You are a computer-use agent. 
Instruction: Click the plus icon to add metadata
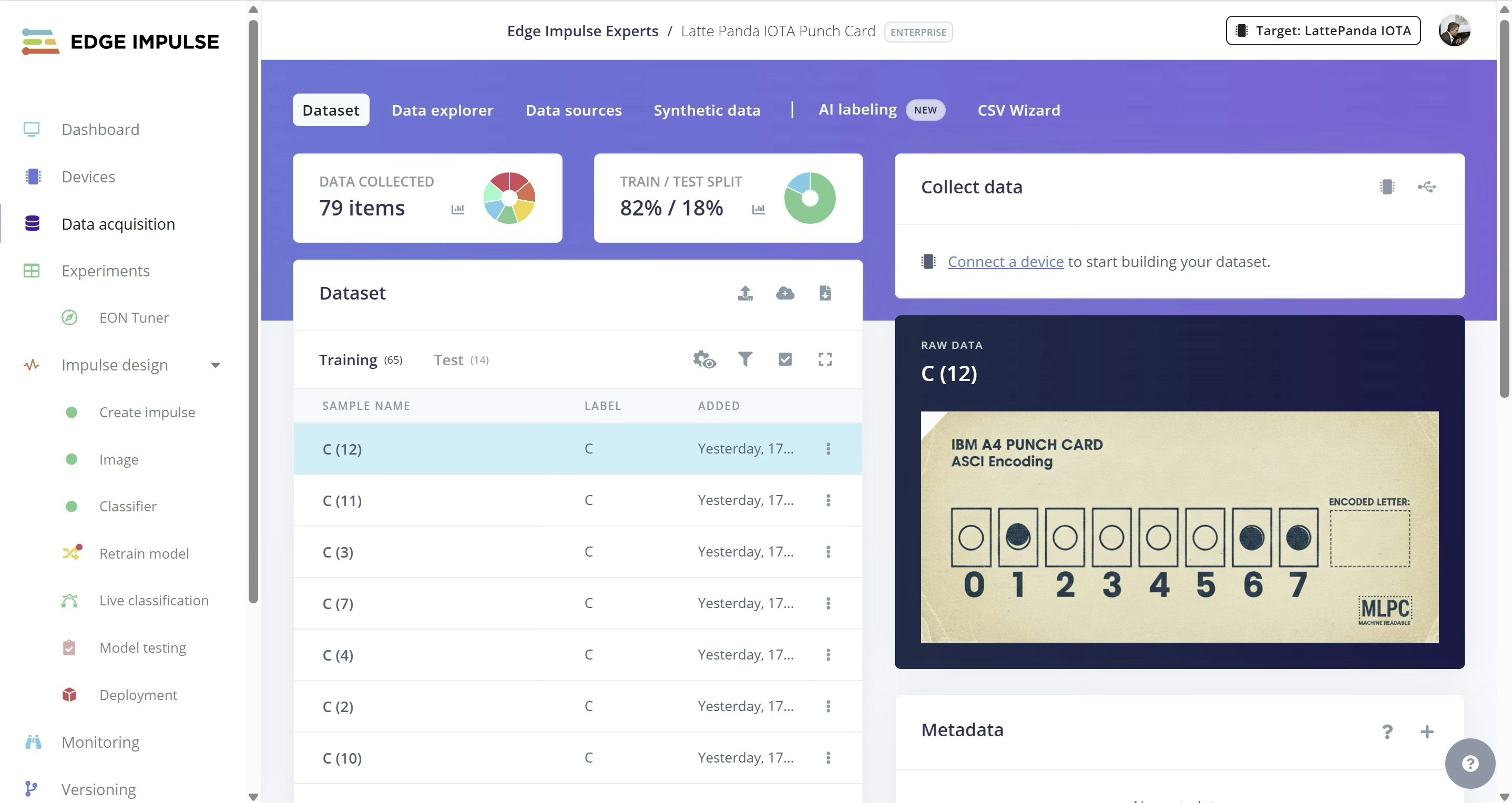pos(1426,732)
